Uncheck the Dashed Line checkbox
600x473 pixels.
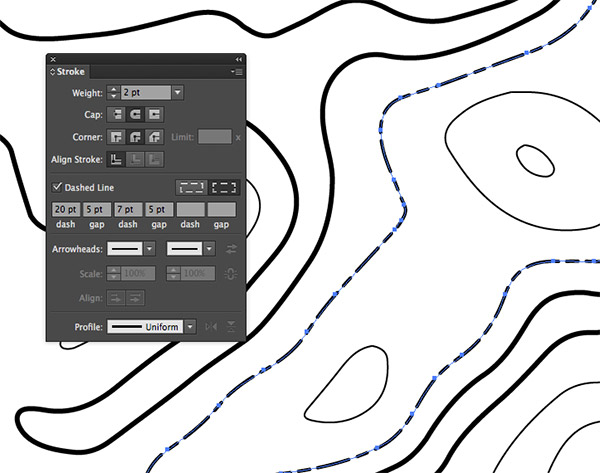[x=57, y=187]
